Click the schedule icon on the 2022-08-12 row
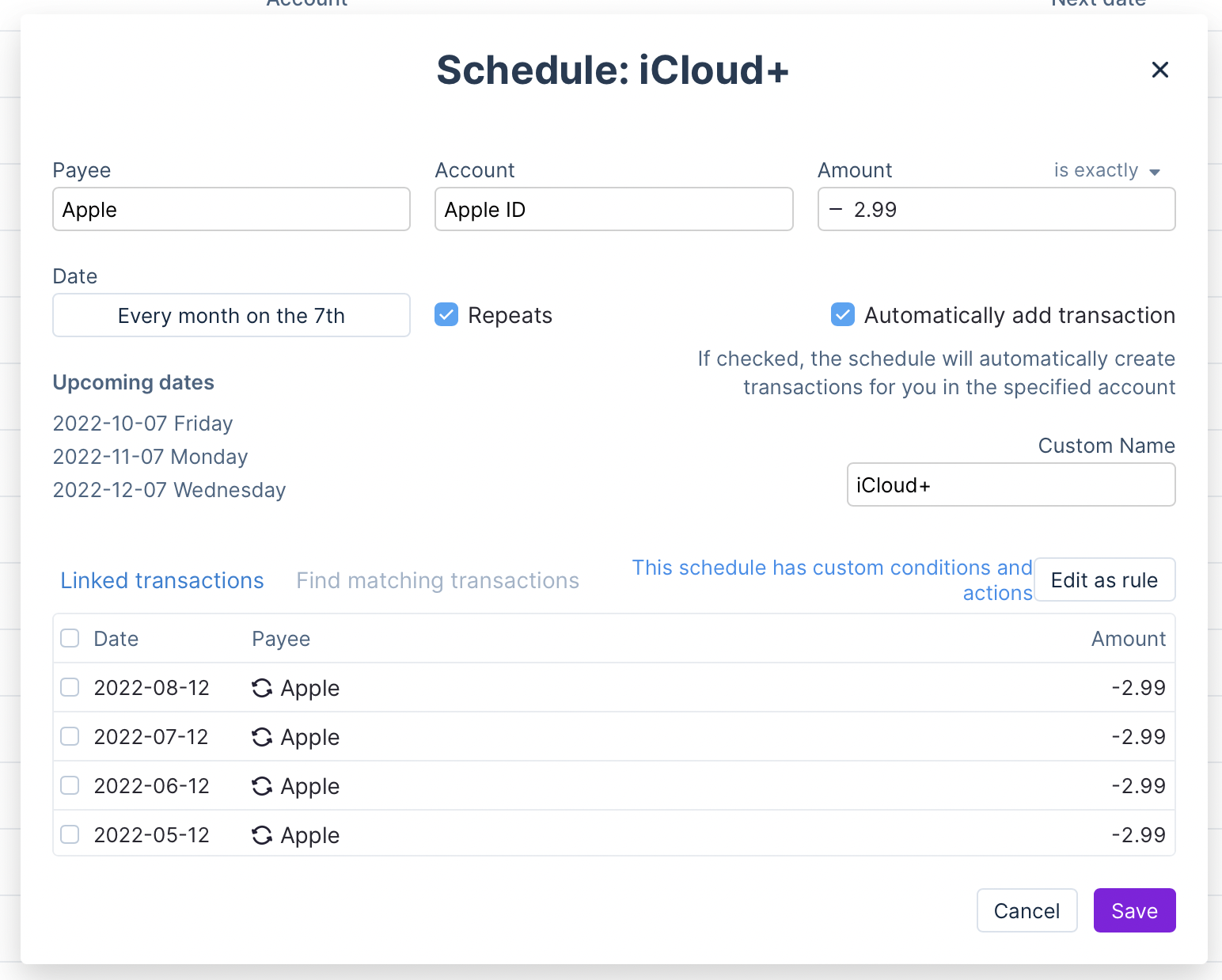Viewport: 1222px width, 980px height. 262,688
